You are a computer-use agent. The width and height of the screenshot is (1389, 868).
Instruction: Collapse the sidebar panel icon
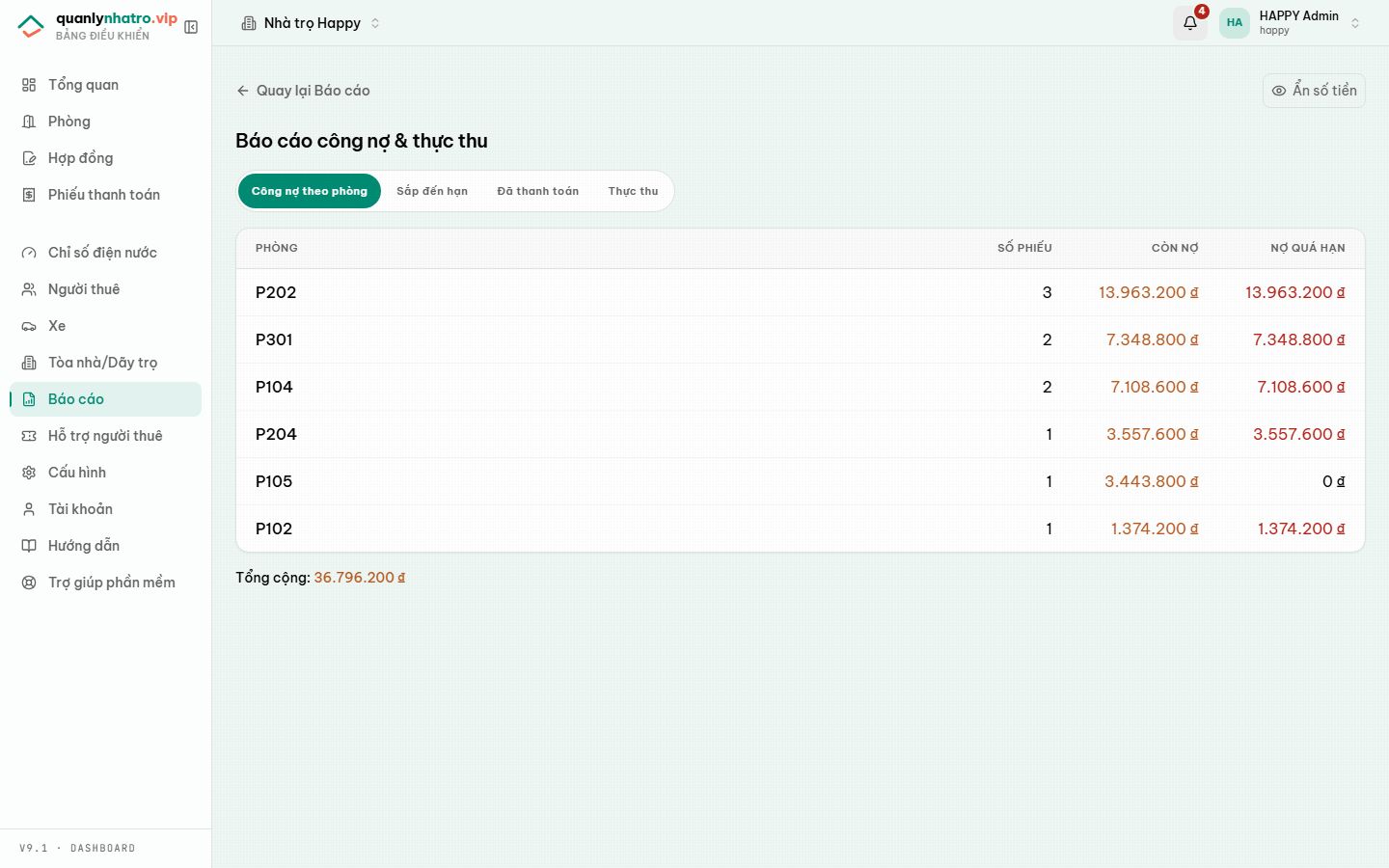tap(191, 27)
